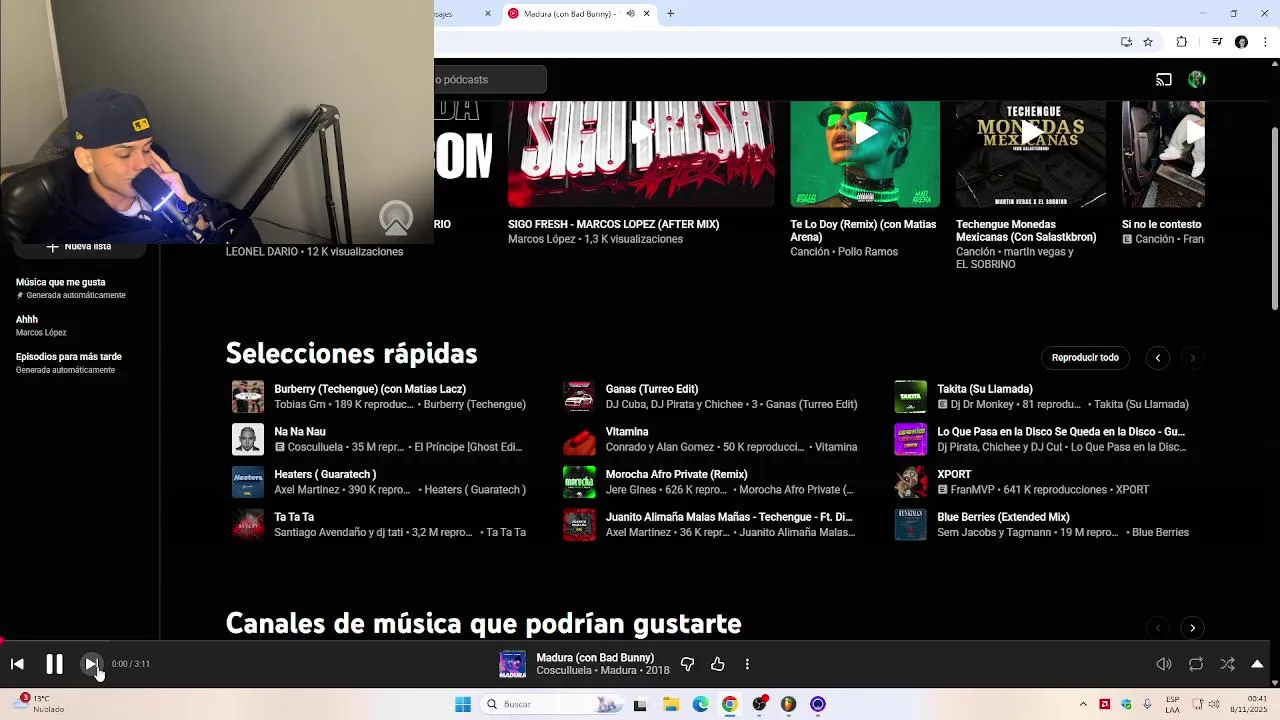
Task: Click the search box ending in pódcasts
Action: tap(490, 79)
